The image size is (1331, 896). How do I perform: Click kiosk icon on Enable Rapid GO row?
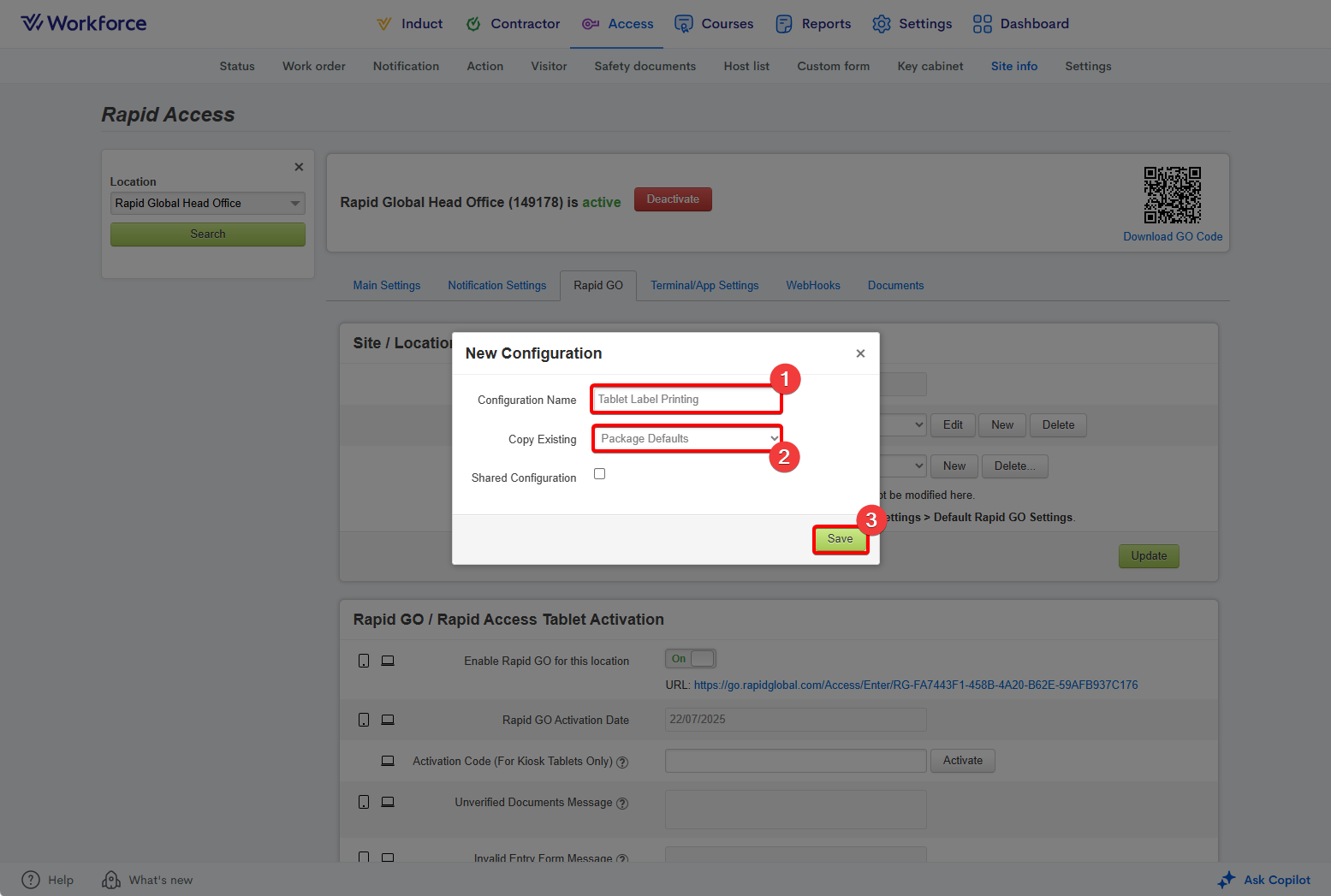pos(388,661)
